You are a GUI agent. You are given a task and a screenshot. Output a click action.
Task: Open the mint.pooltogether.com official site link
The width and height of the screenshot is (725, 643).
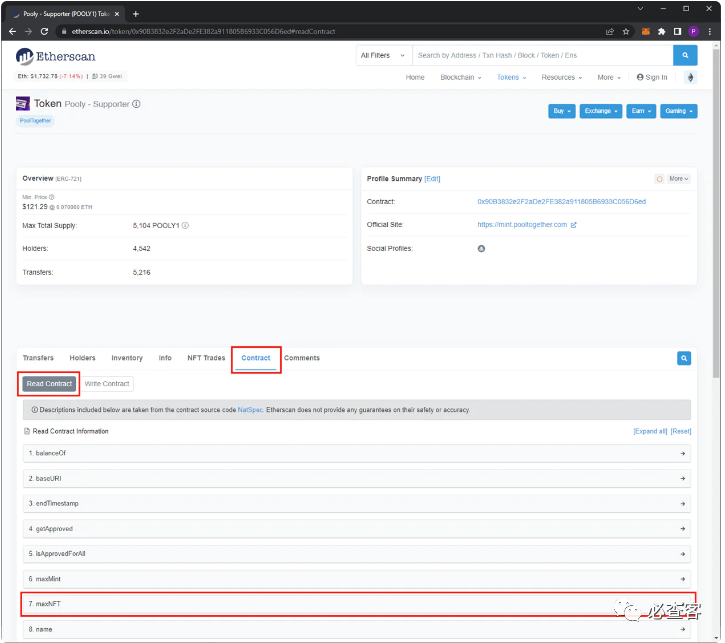point(522,225)
